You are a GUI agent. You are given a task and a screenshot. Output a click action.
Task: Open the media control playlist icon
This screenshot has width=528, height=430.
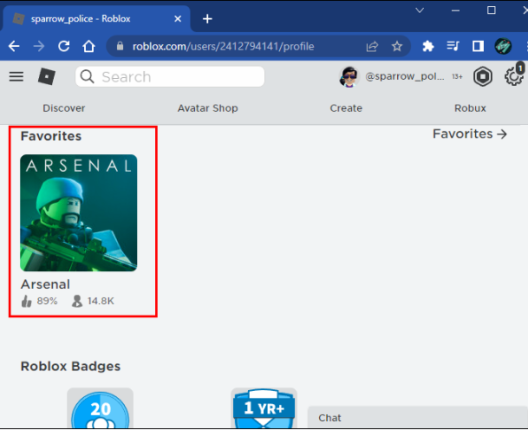(x=453, y=46)
